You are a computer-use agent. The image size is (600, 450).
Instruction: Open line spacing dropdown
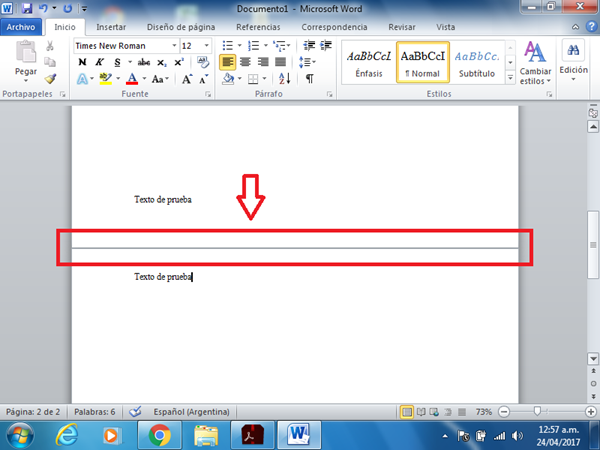307,62
